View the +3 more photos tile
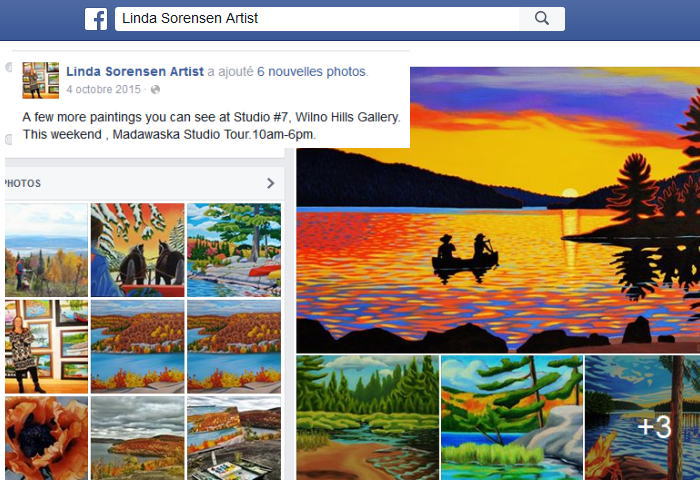This screenshot has width=700, height=480. [642, 417]
